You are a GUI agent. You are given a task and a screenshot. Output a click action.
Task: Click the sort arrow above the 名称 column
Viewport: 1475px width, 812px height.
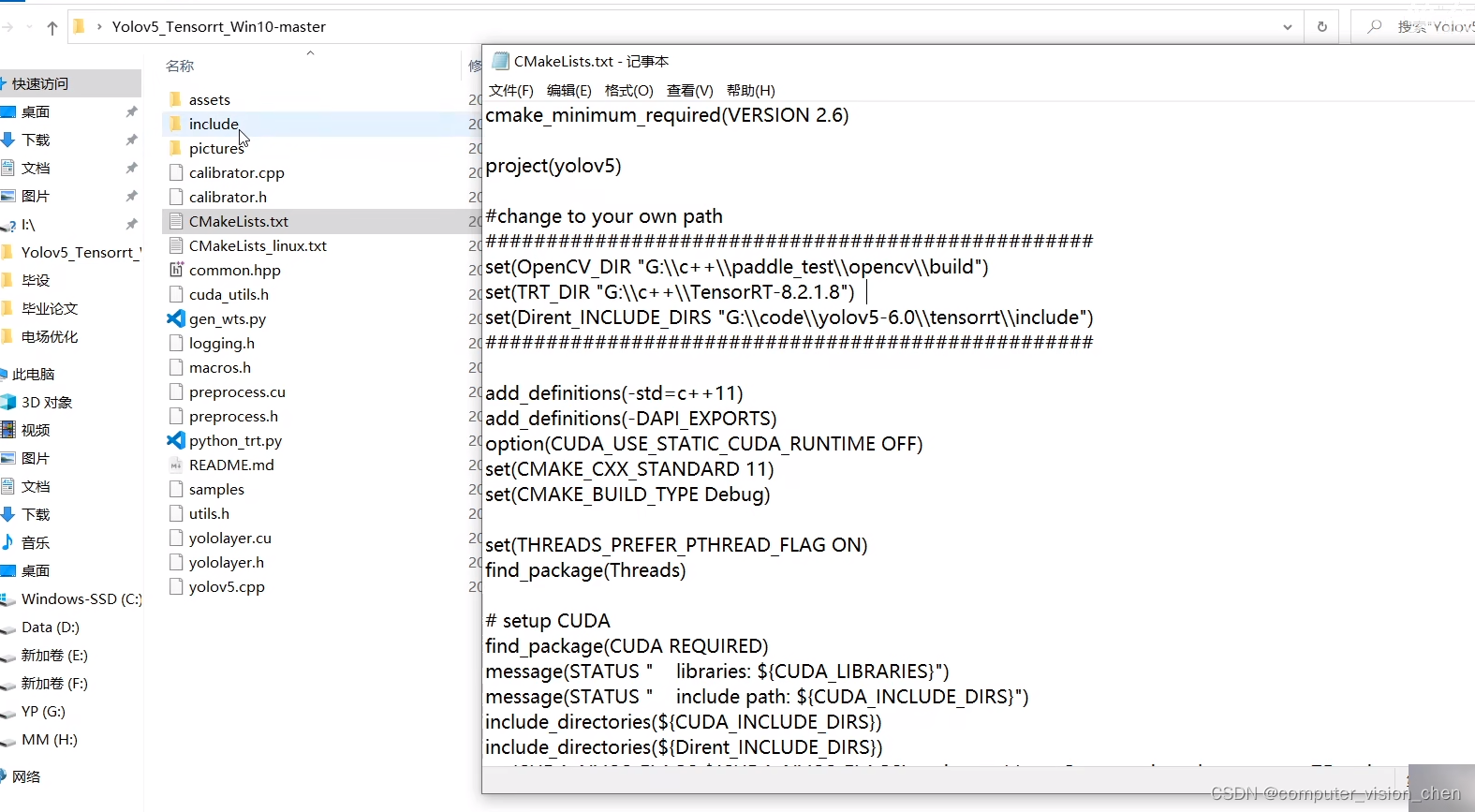tap(310, 53)
